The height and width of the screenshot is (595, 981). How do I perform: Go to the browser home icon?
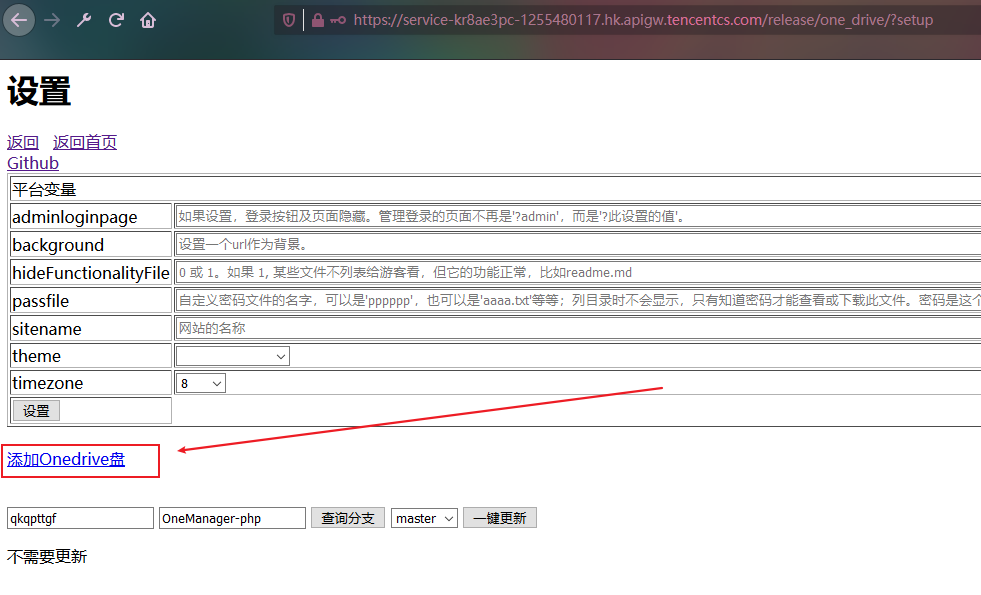click(x=148, y=21)
